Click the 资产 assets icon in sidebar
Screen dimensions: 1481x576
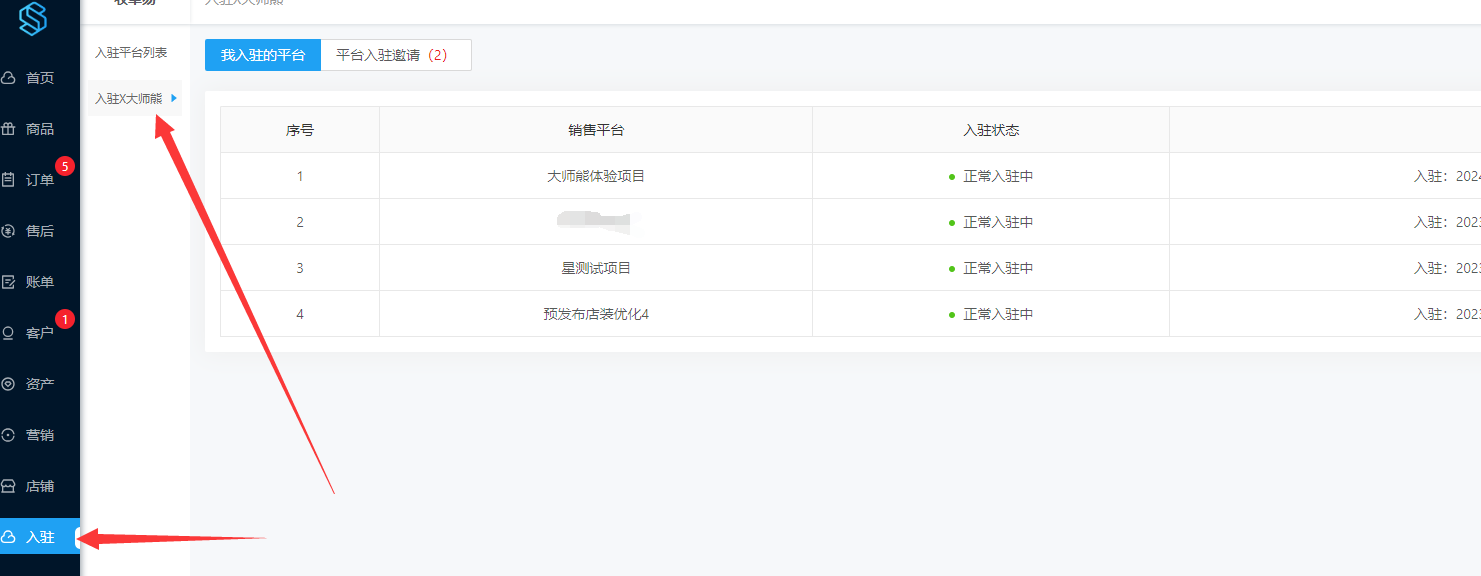8,384
